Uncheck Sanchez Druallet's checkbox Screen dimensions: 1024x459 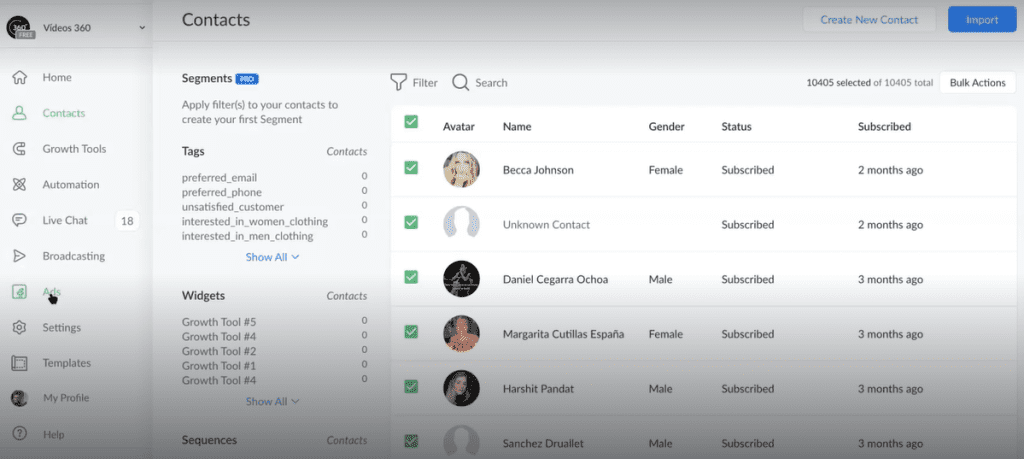411,441
